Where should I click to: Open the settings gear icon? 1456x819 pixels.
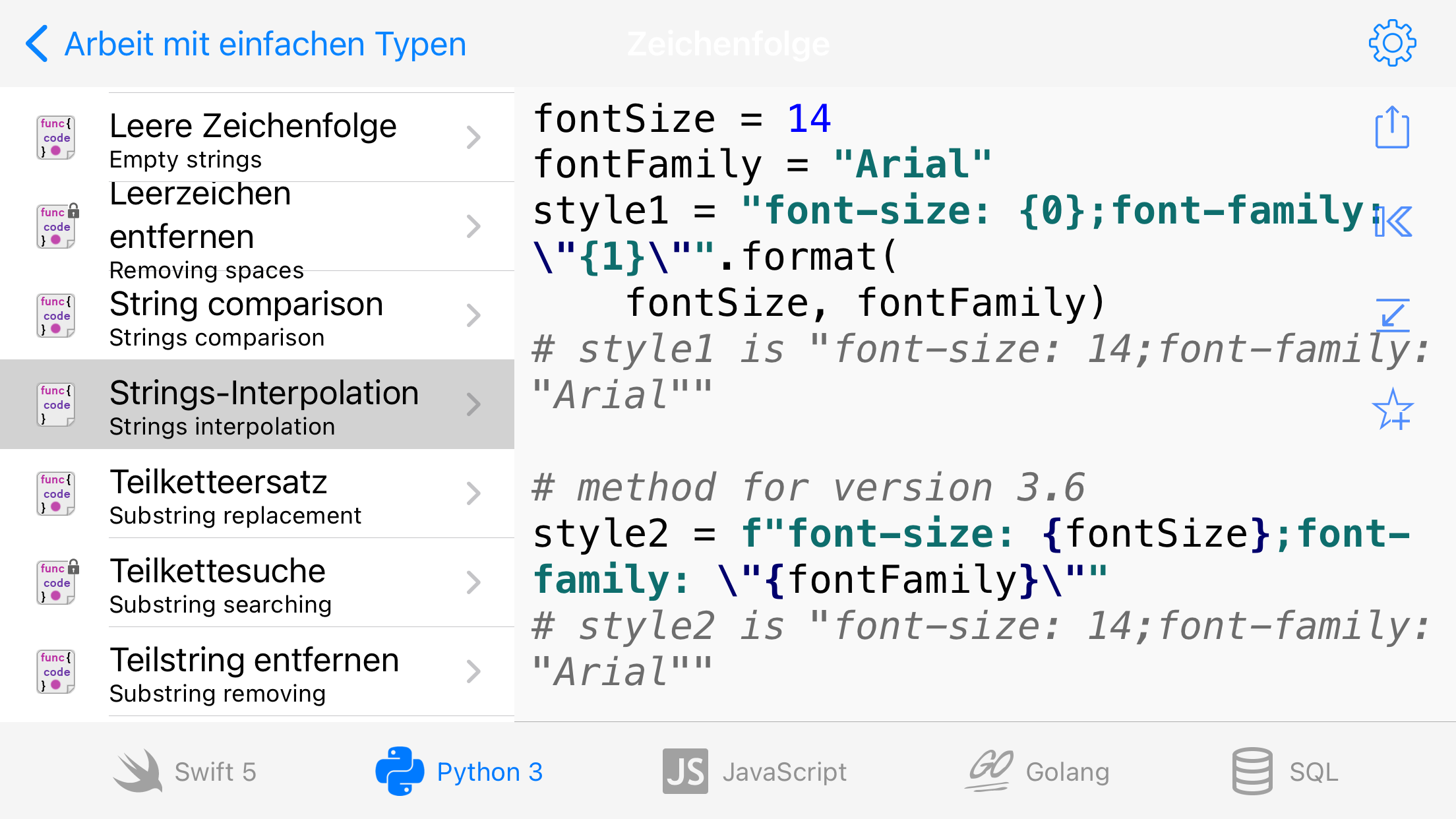1392,44
